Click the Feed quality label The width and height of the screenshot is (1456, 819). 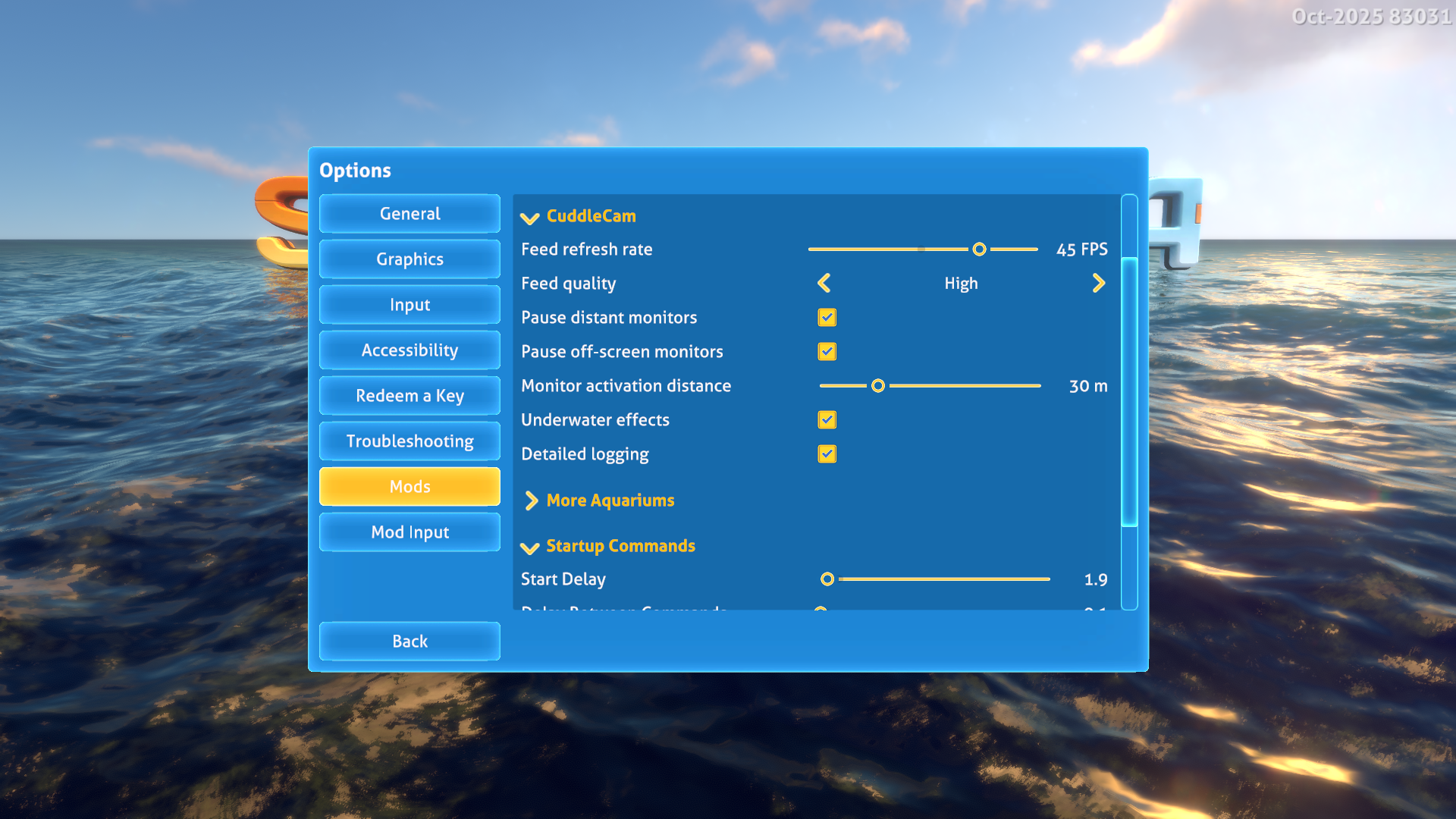(568, 284)
